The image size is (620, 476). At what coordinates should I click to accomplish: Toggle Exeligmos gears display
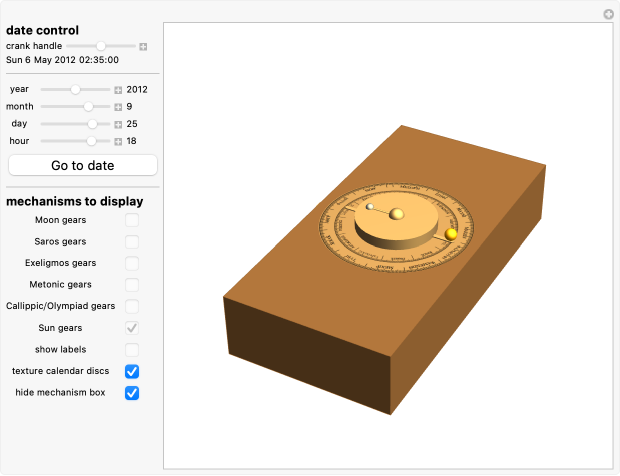[132, 263]
